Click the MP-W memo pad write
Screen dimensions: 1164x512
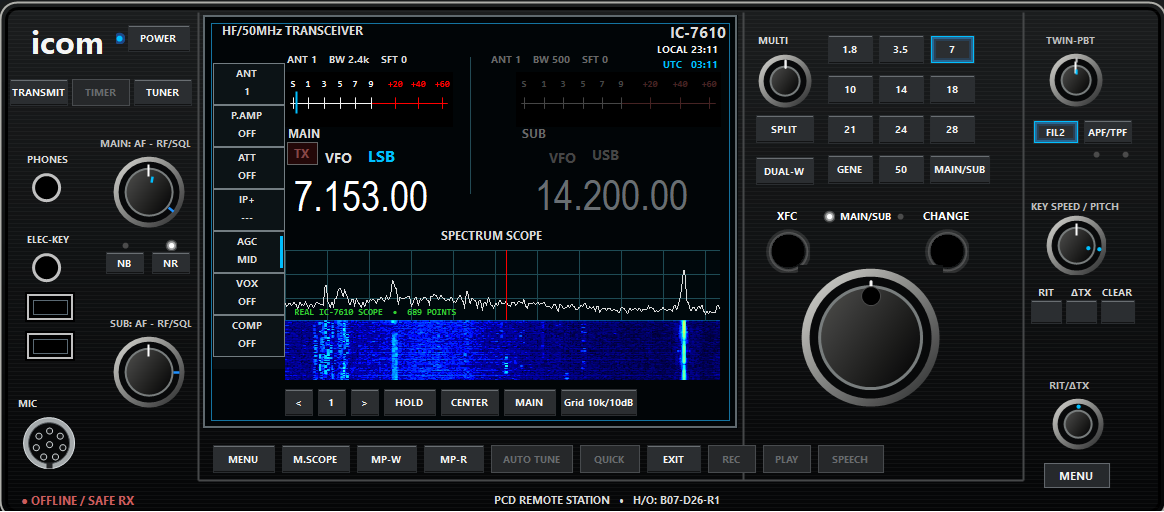coord(386,459)
